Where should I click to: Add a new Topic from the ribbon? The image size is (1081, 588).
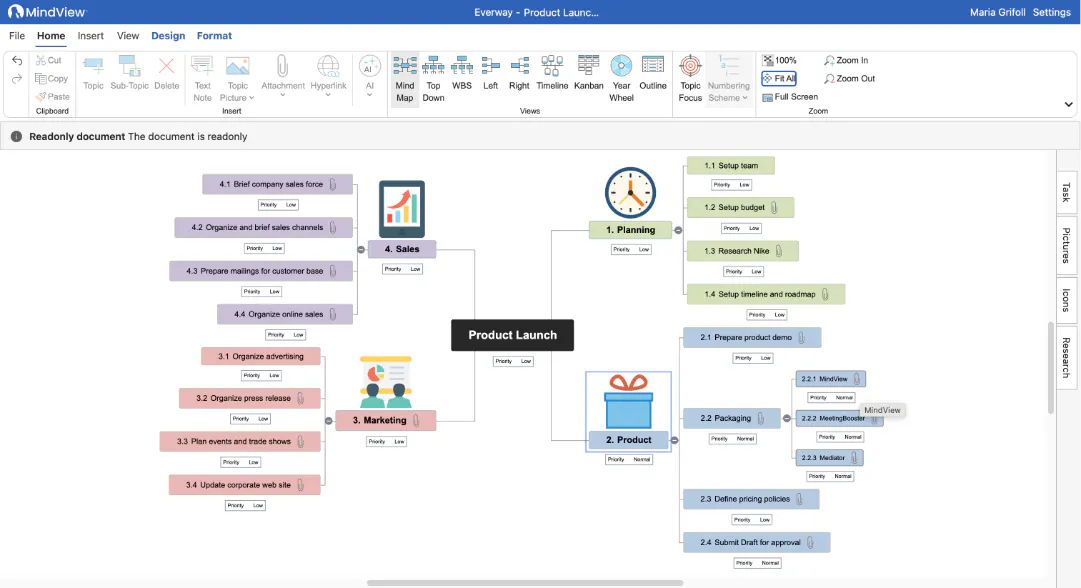click(x=93, y=73)
